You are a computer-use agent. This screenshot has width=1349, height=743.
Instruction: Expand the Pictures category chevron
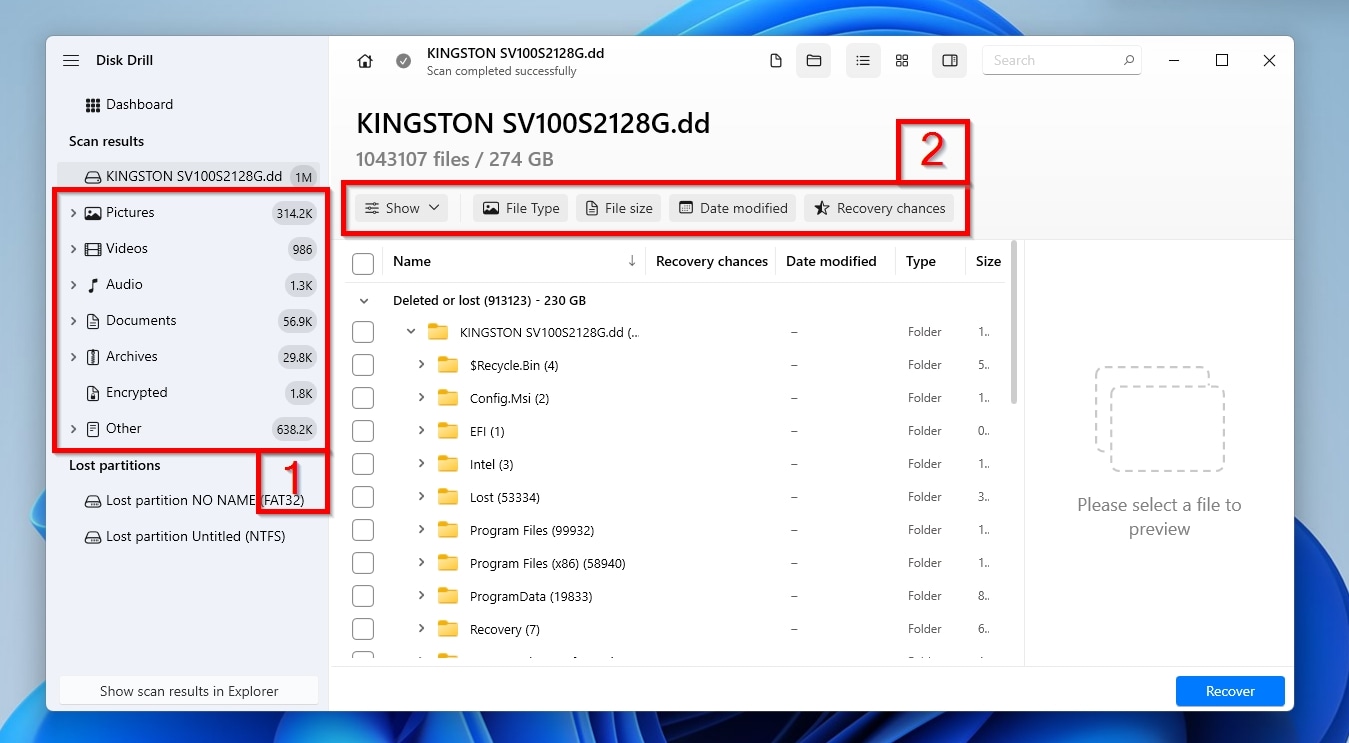click(73, 213)
